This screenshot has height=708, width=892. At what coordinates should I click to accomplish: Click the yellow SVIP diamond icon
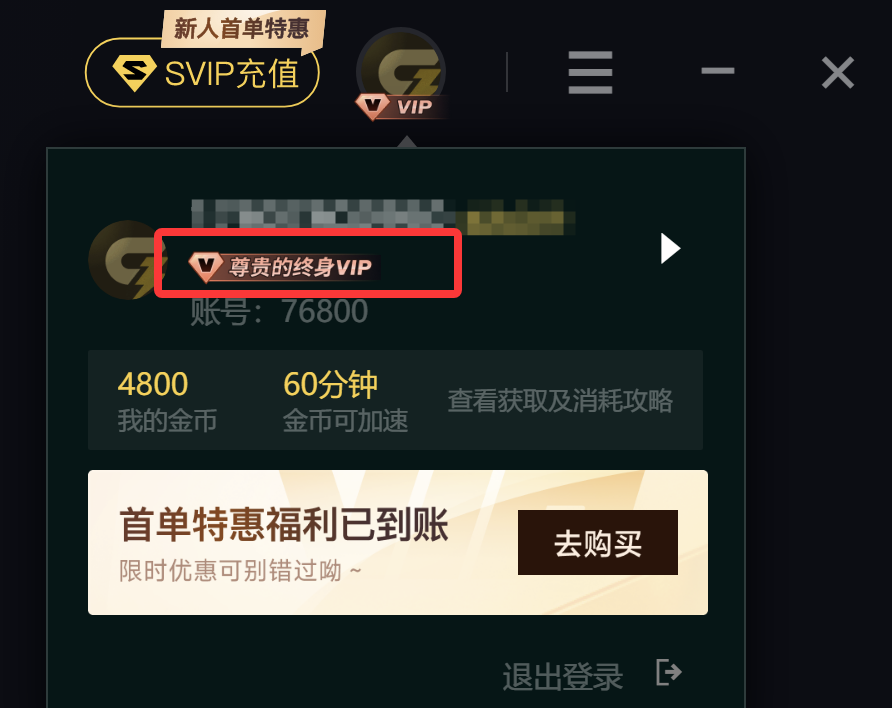click(x=134, y=73)
